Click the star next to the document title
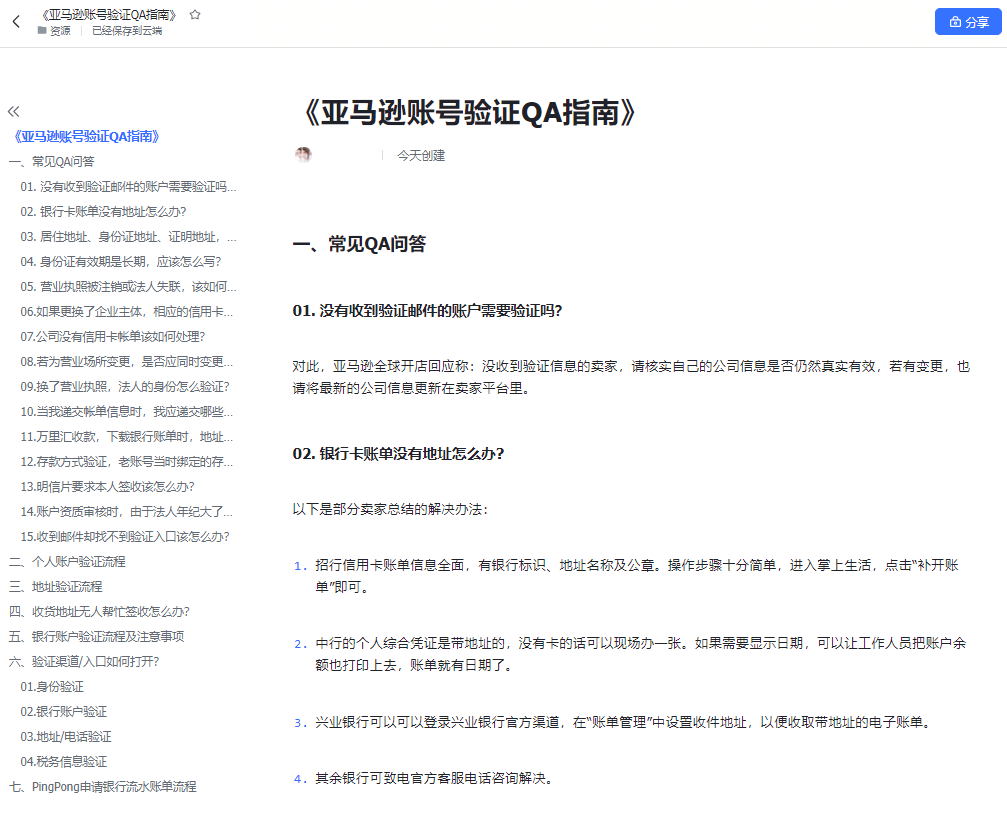The height and width of the screenshot is (813, 1007). tap(195, 14)
